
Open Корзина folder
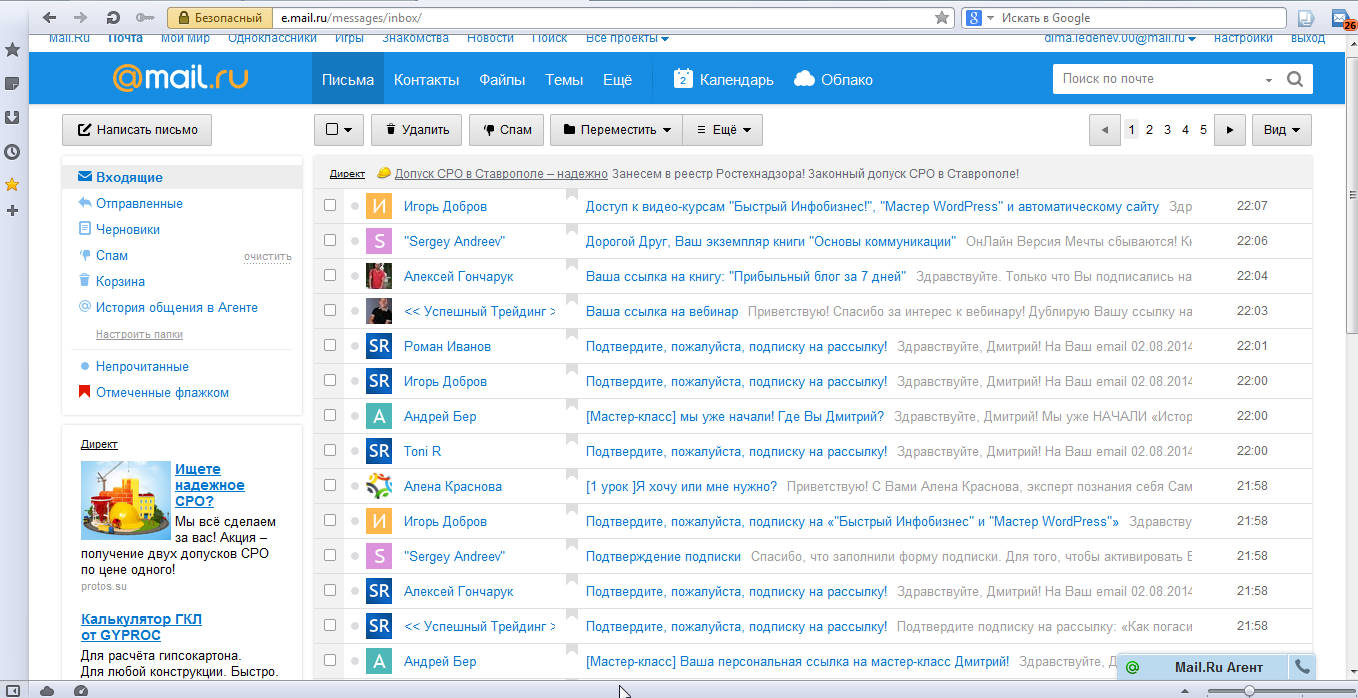point(120,281)
